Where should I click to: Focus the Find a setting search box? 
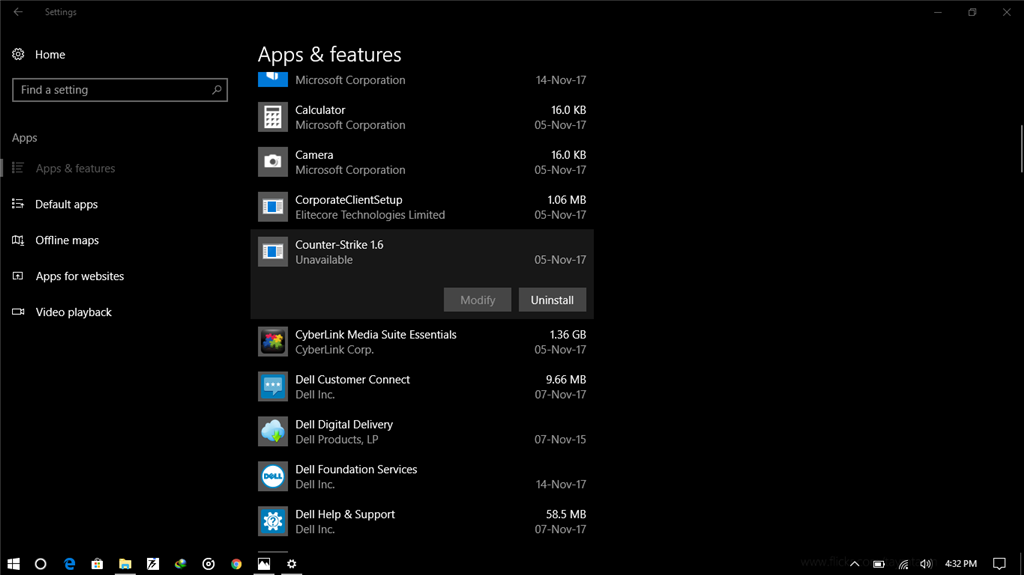click(x=120, y=90)
